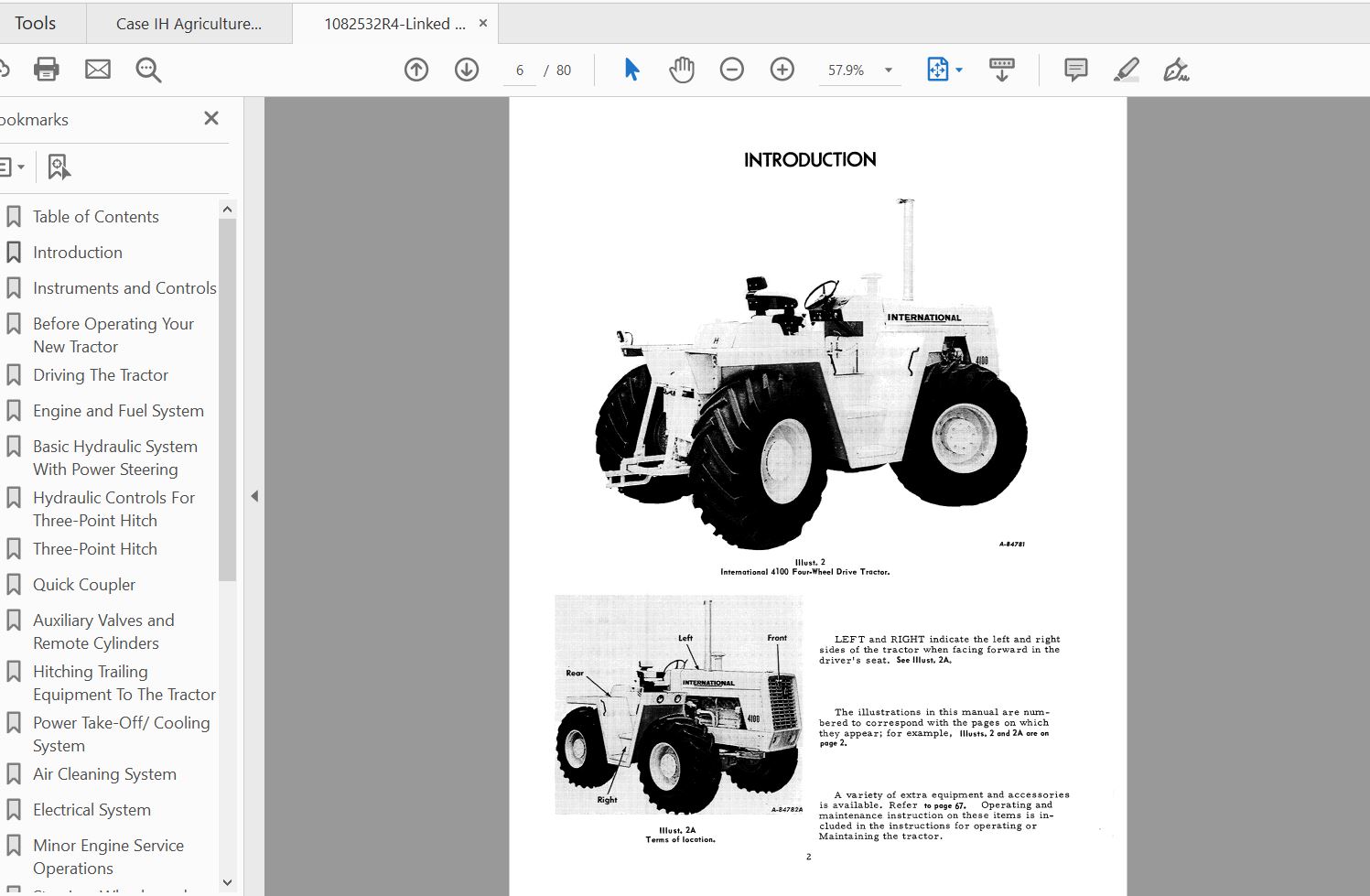Click the email envelope icon
The image size is (1370, 896).
[x=98, y=70]
